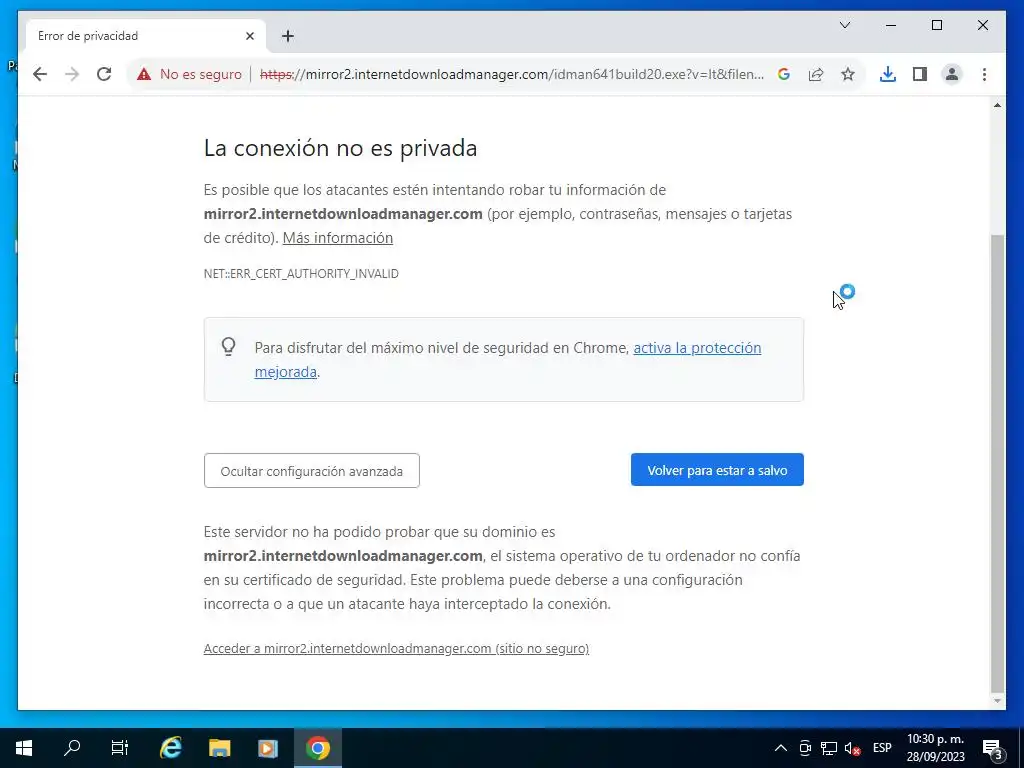Click the tray icon left of network
The width and height of the screenshot is (1024, 768).
coord(805,748)
